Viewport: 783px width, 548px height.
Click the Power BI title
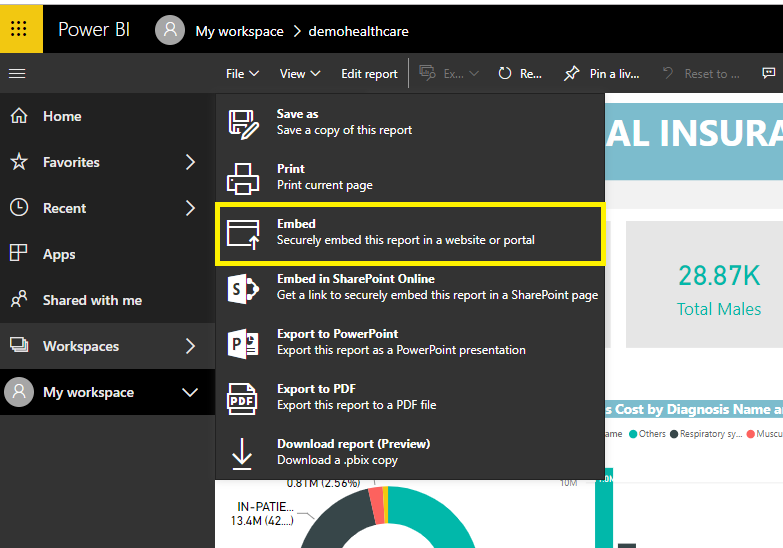click(x=94, y=29)
